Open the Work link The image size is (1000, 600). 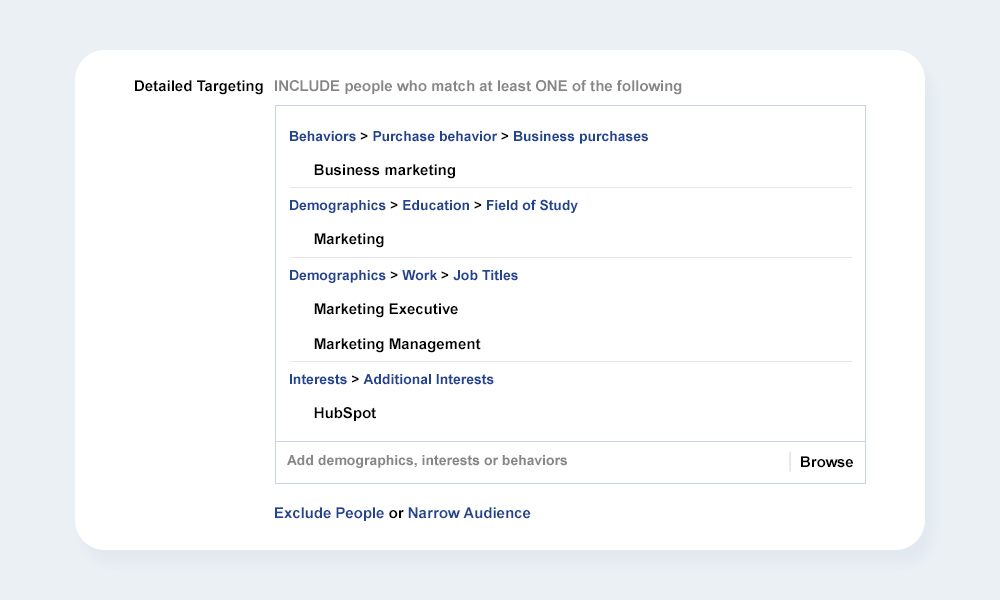pyautogui.click(x=419, y=275)
